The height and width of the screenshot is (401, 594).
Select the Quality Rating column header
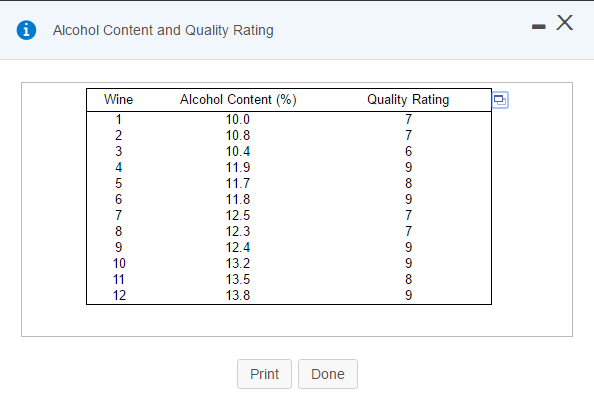tap(408, 100)
